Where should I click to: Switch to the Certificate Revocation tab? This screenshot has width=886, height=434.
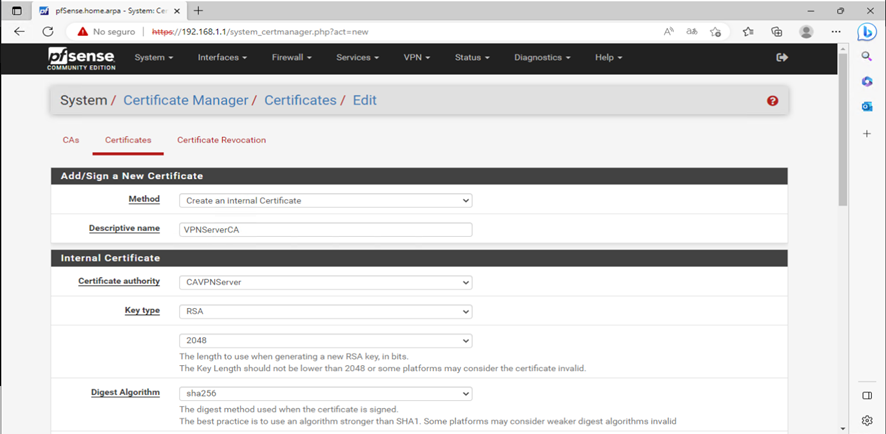(x=222, y=140)
